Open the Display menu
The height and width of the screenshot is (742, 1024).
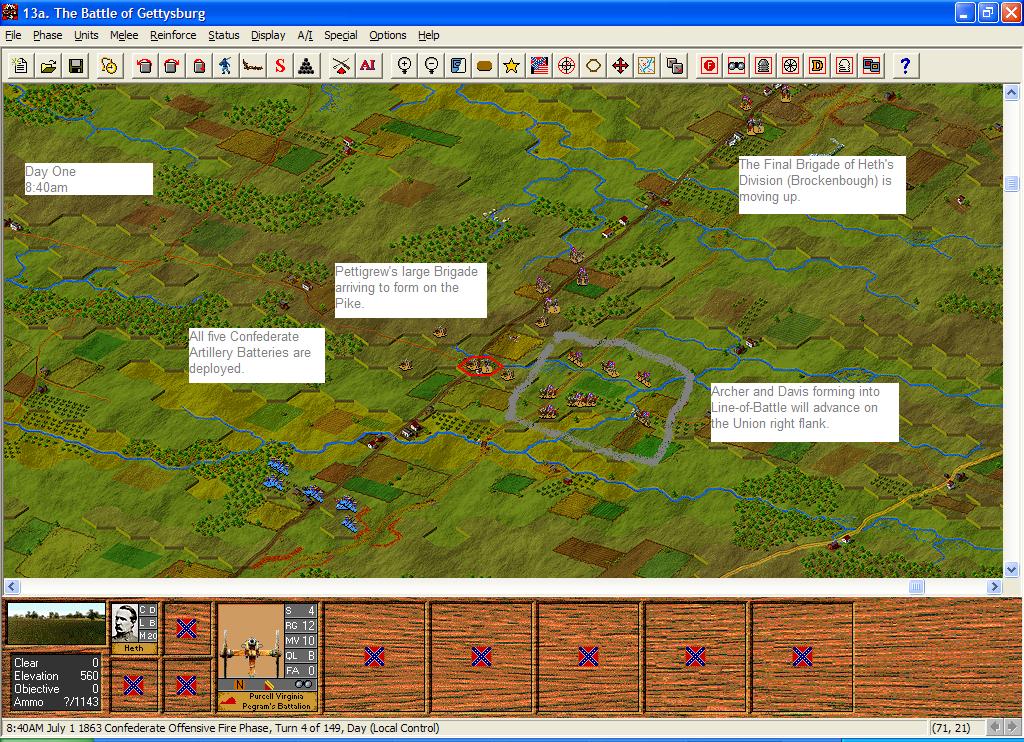pyautogui.click(x=268, y=35)
